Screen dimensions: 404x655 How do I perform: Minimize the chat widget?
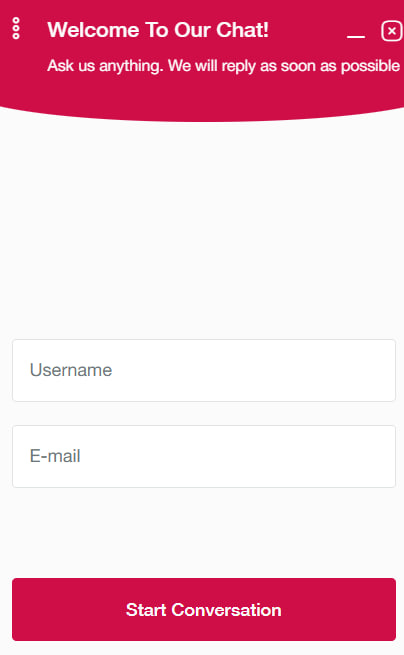[x=356, y=36]
